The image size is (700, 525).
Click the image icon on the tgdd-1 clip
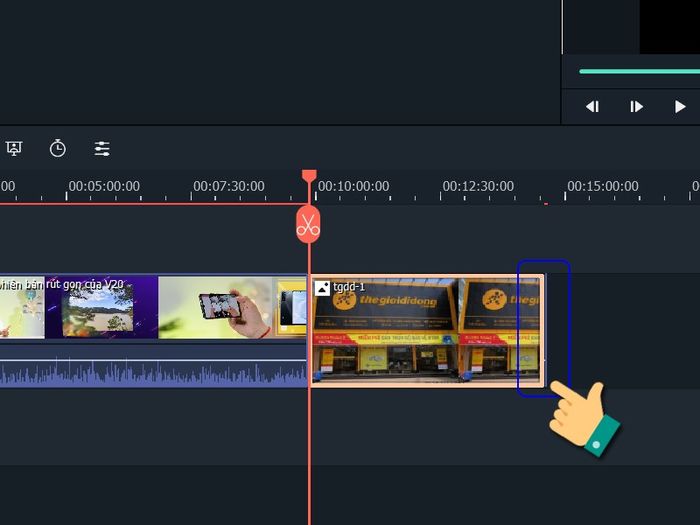[x=322, y=288]
